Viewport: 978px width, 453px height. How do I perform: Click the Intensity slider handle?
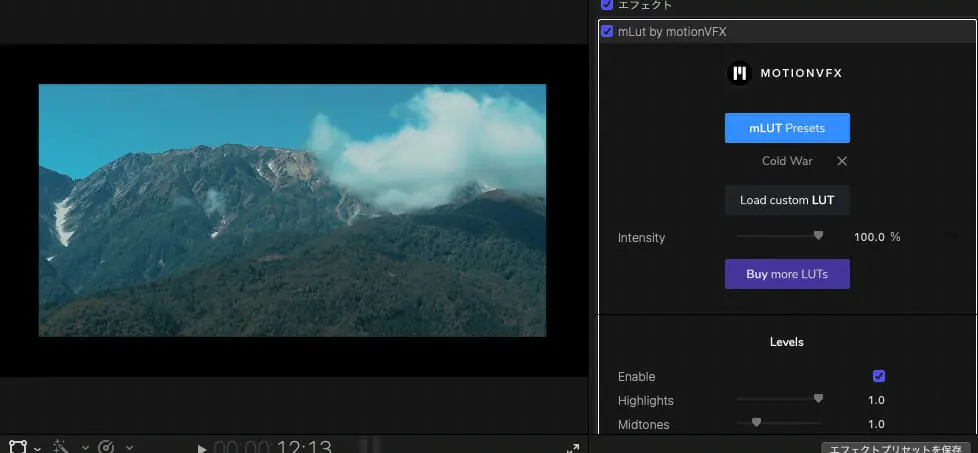click(818, 236)
